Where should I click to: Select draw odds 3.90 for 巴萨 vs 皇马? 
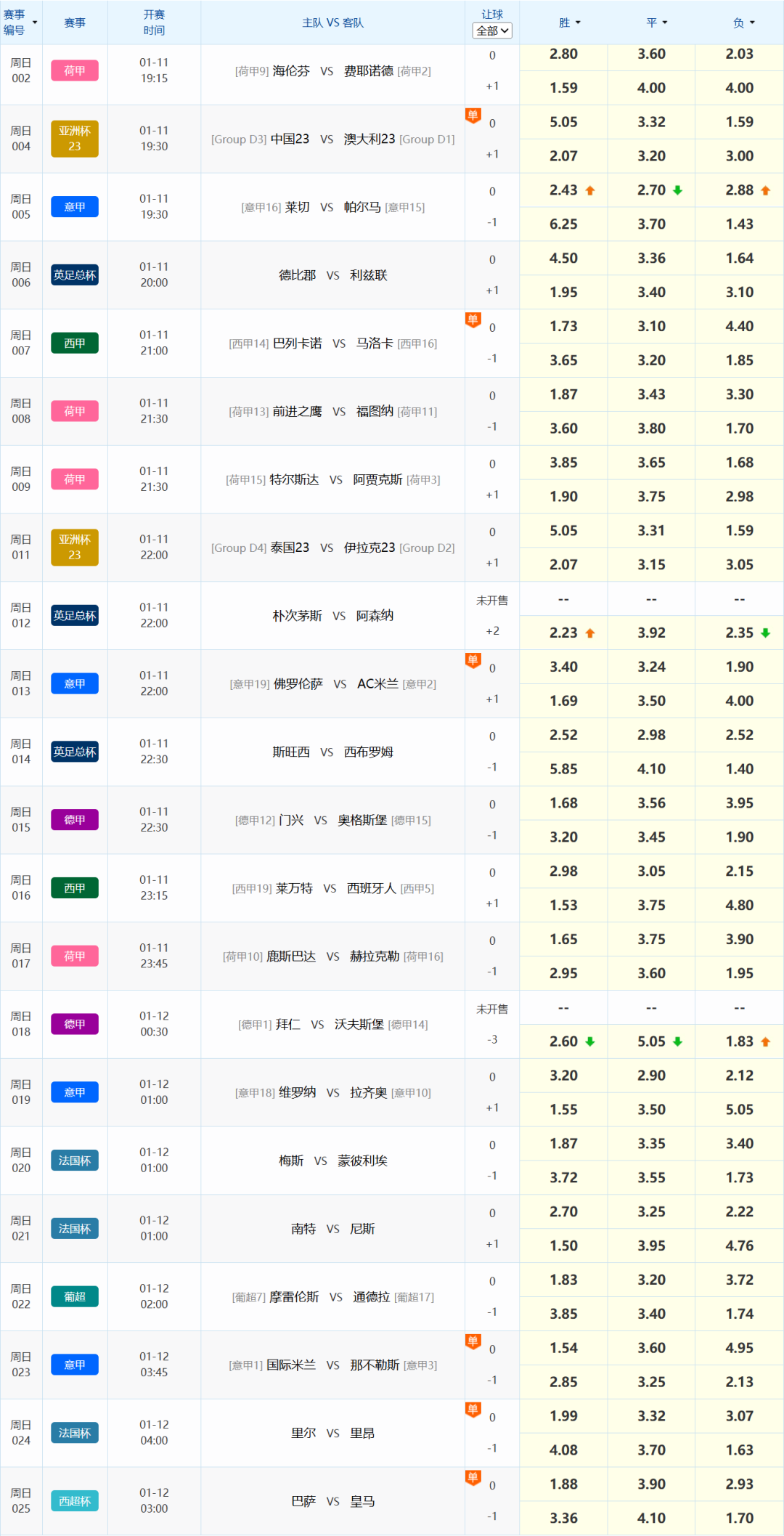[x=651, y=1484]
